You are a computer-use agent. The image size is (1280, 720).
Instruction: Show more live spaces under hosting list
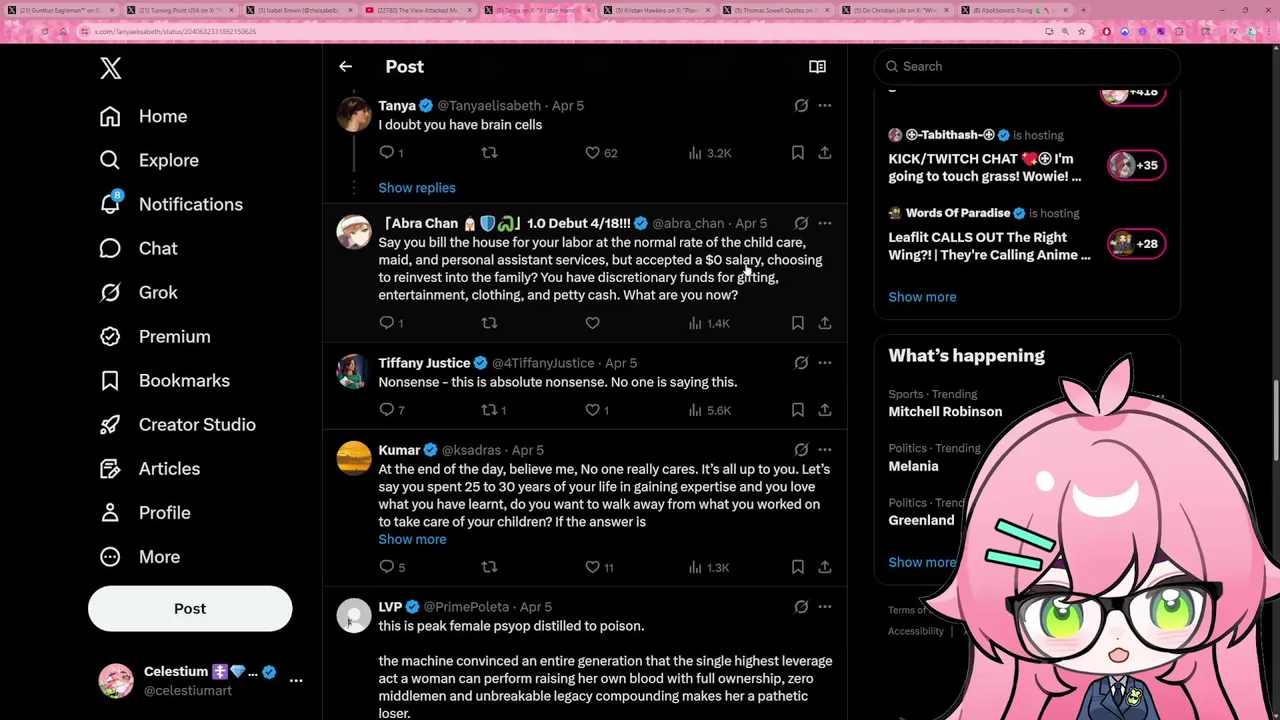pos(922,297)
